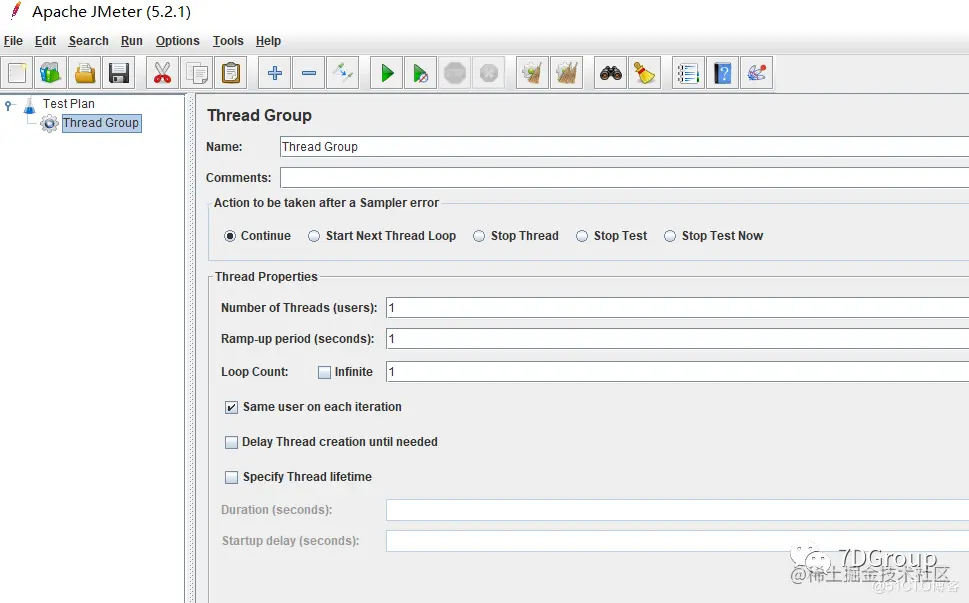This screenshot has width=969, height=603.
Task: Click Start no pauses icon
Action: point(420,73)
